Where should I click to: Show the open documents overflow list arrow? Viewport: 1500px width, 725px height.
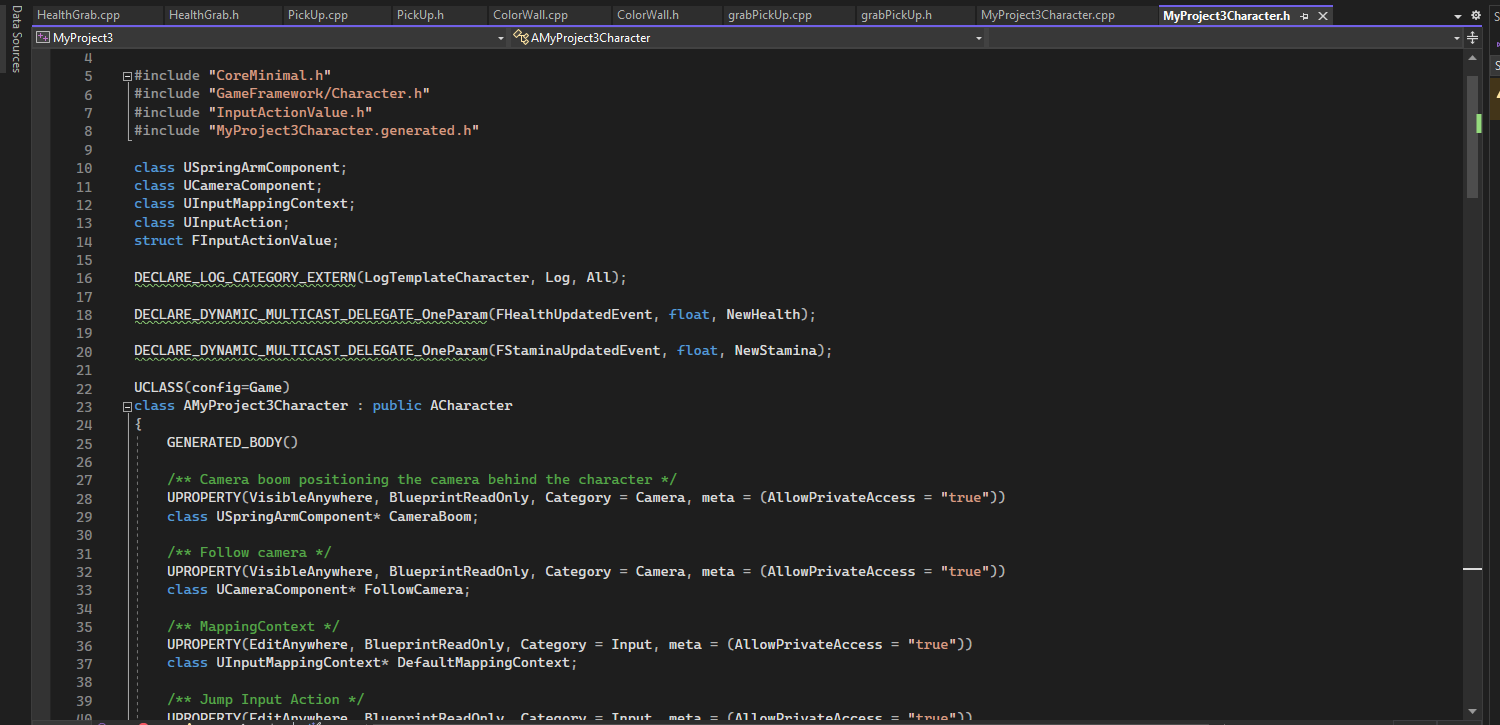tap(1457, 16)
